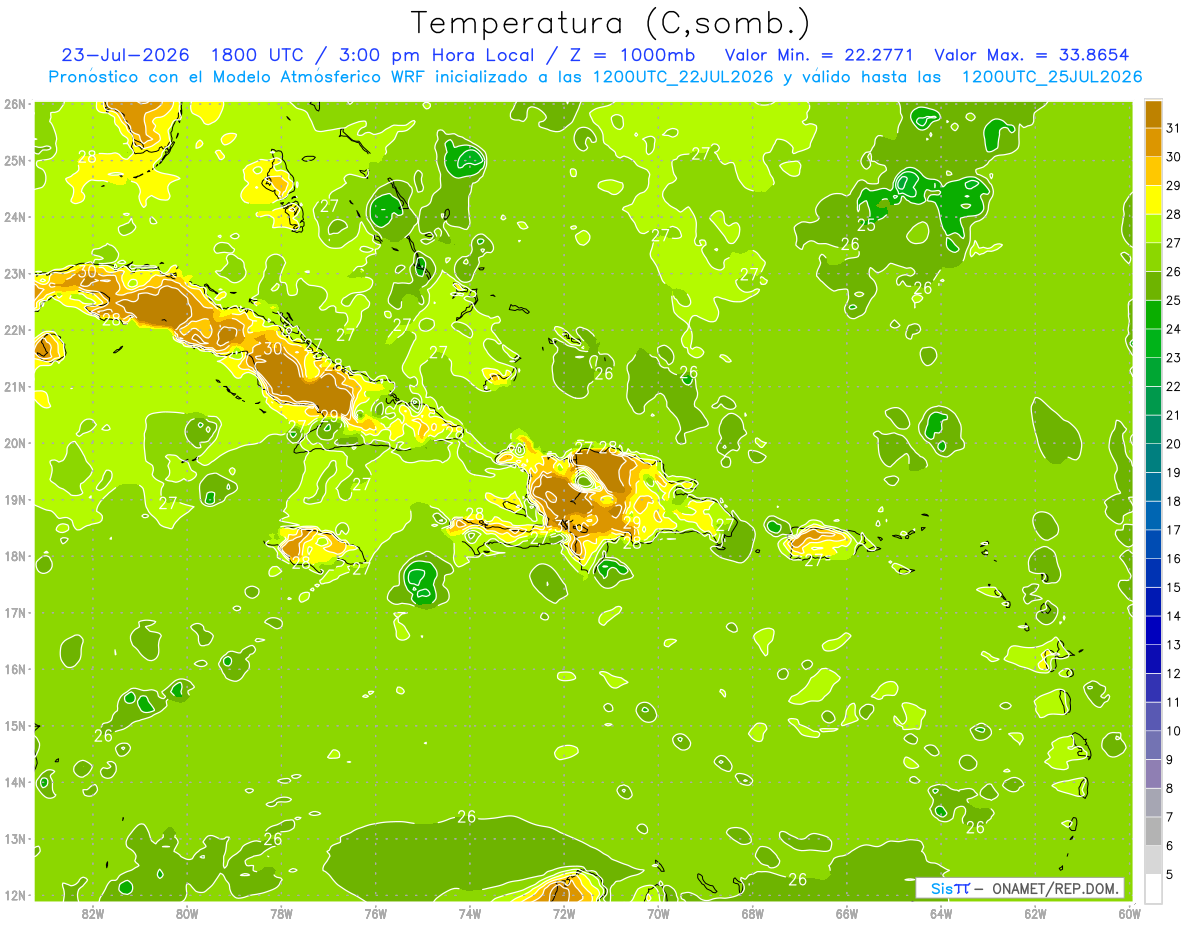Click legend value 30
Image resolution: width=1200 pixels, height=927 pixels.
click(x=1175, y=157)
